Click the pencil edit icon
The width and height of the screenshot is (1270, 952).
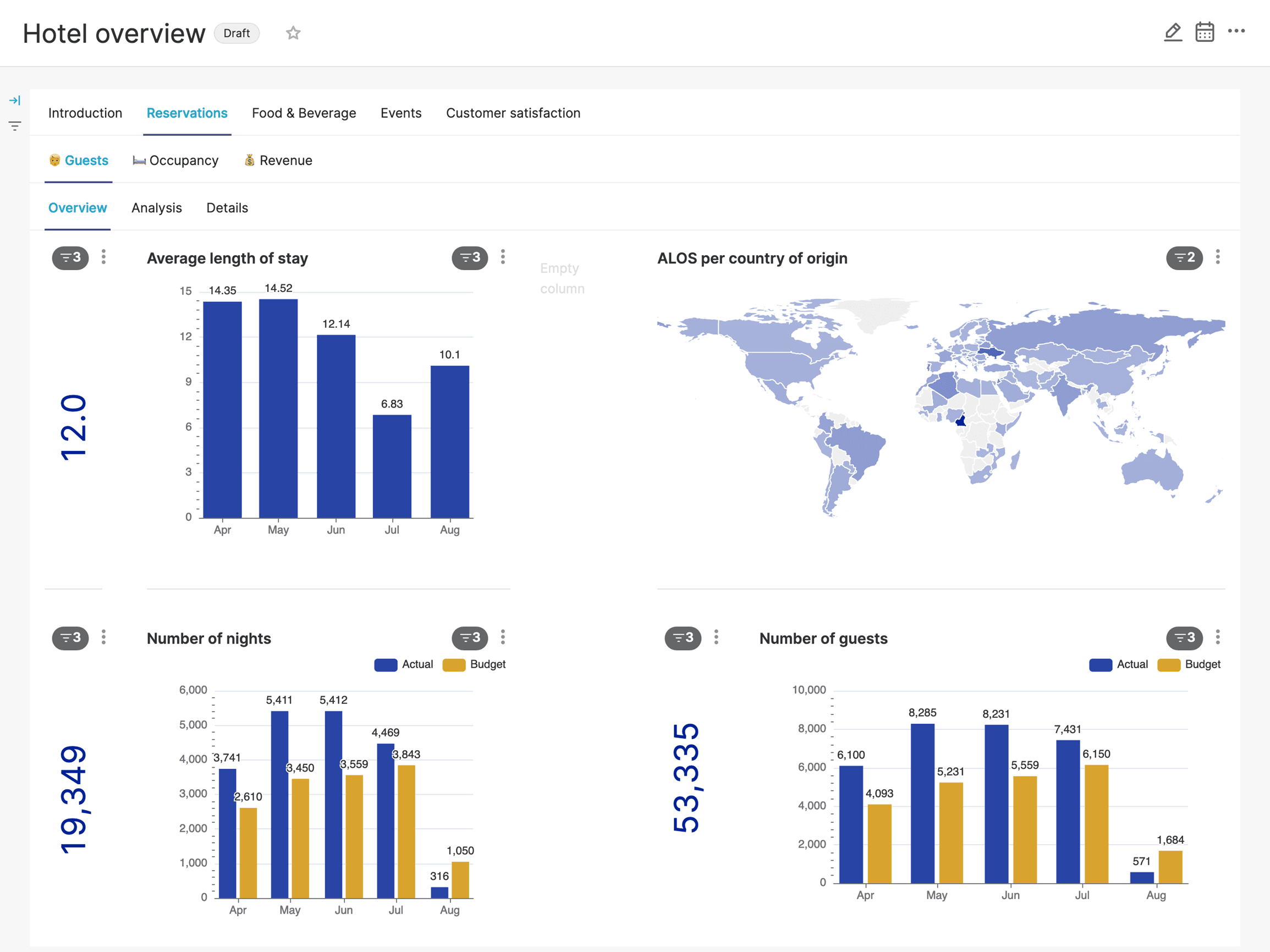1173,32
